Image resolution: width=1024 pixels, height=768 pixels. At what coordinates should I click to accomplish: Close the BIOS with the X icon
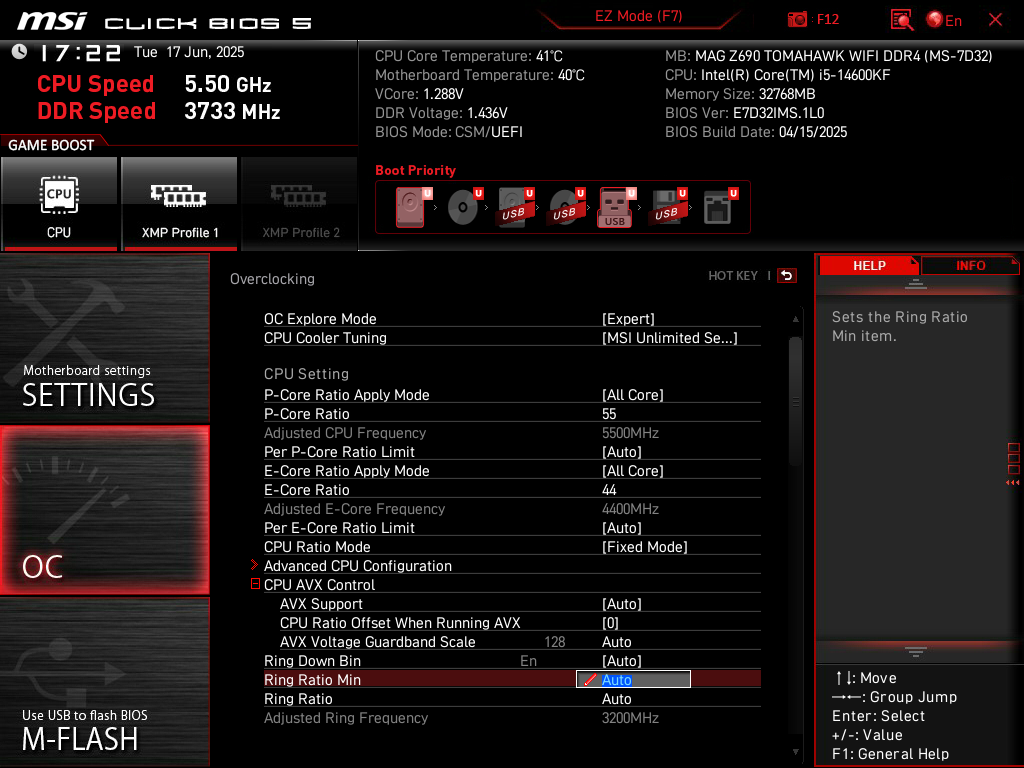(995, 20)
